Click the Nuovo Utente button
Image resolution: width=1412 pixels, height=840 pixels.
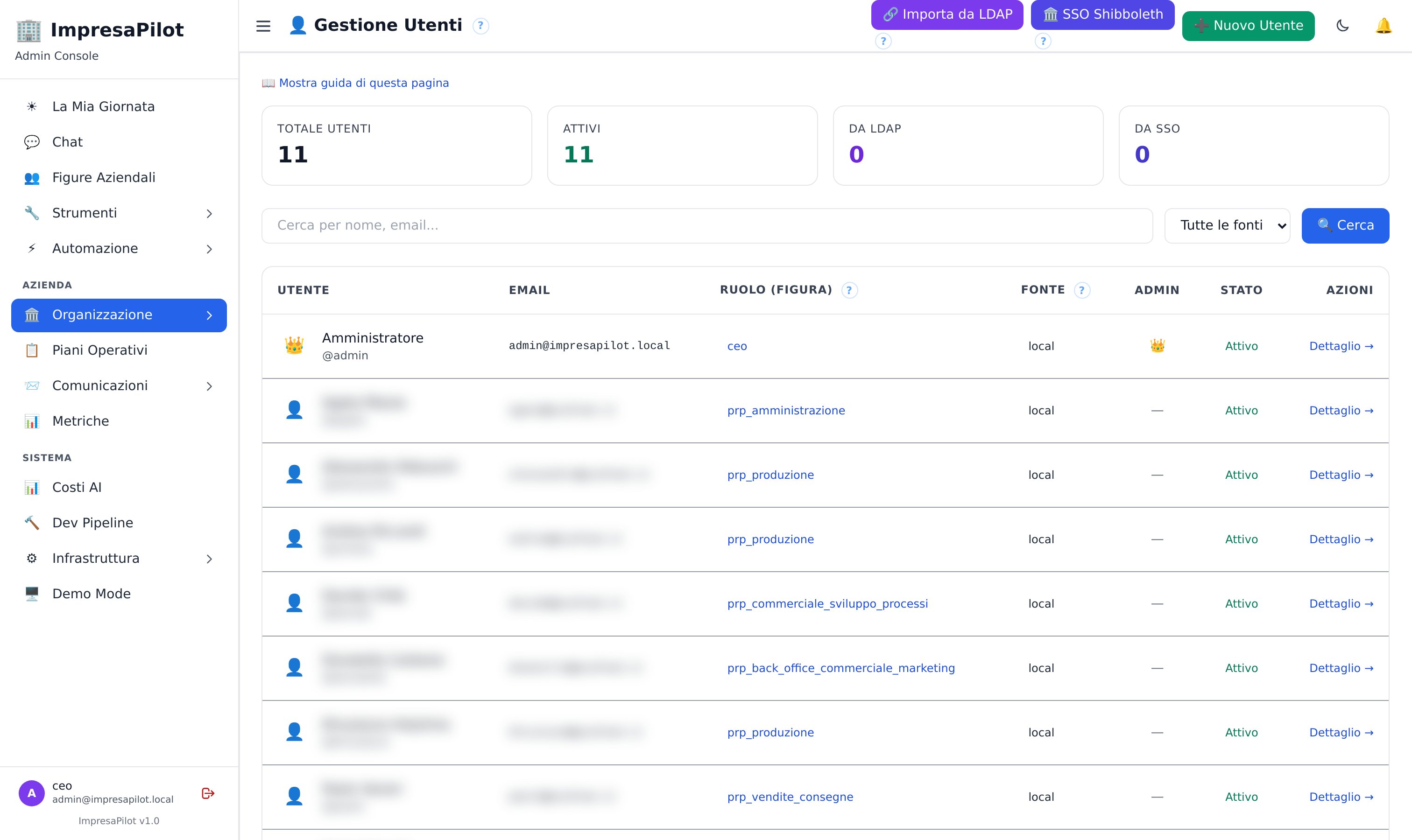click(x=1248, y=26)
